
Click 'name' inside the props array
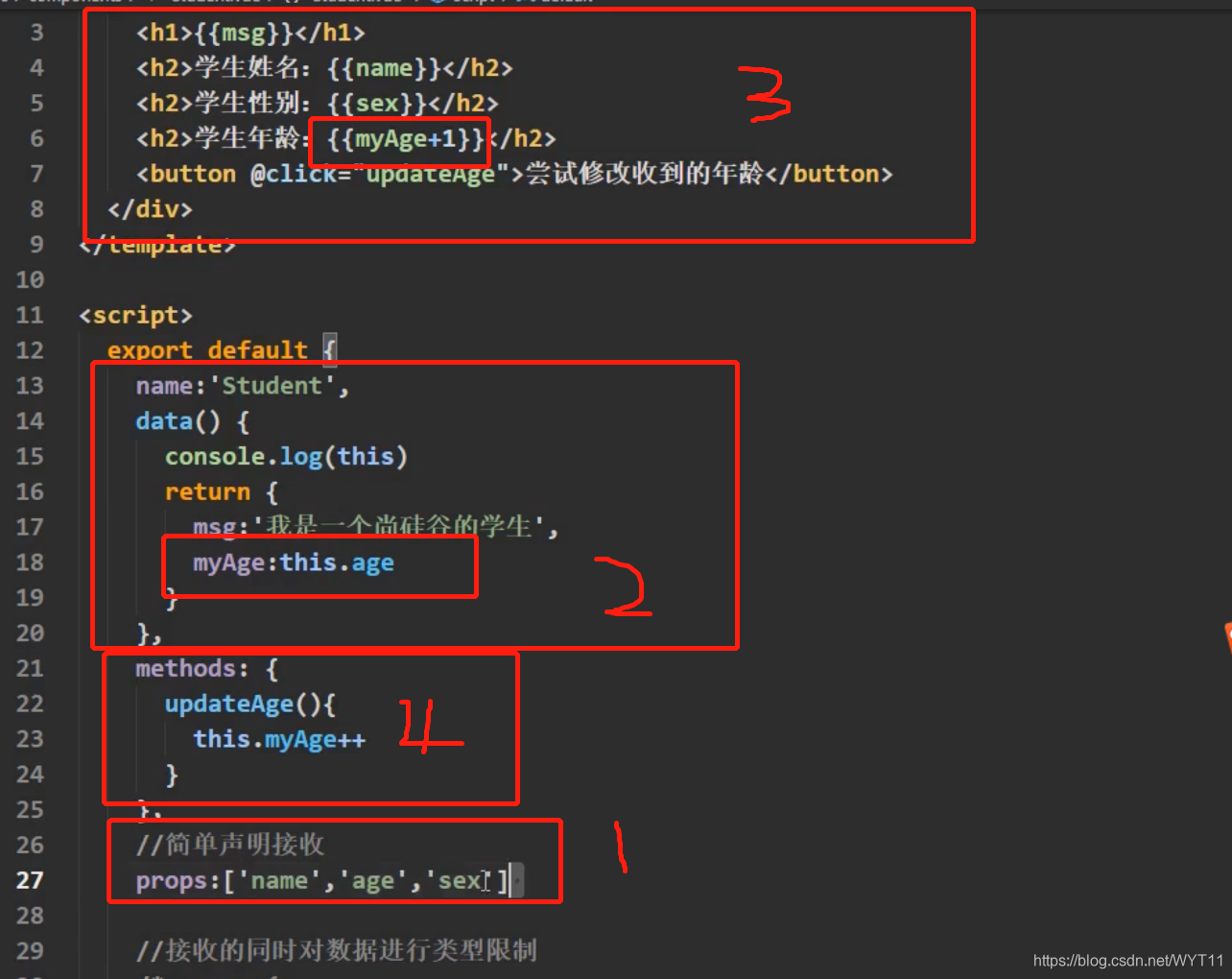pyautogui.click(x=279, y=881)
